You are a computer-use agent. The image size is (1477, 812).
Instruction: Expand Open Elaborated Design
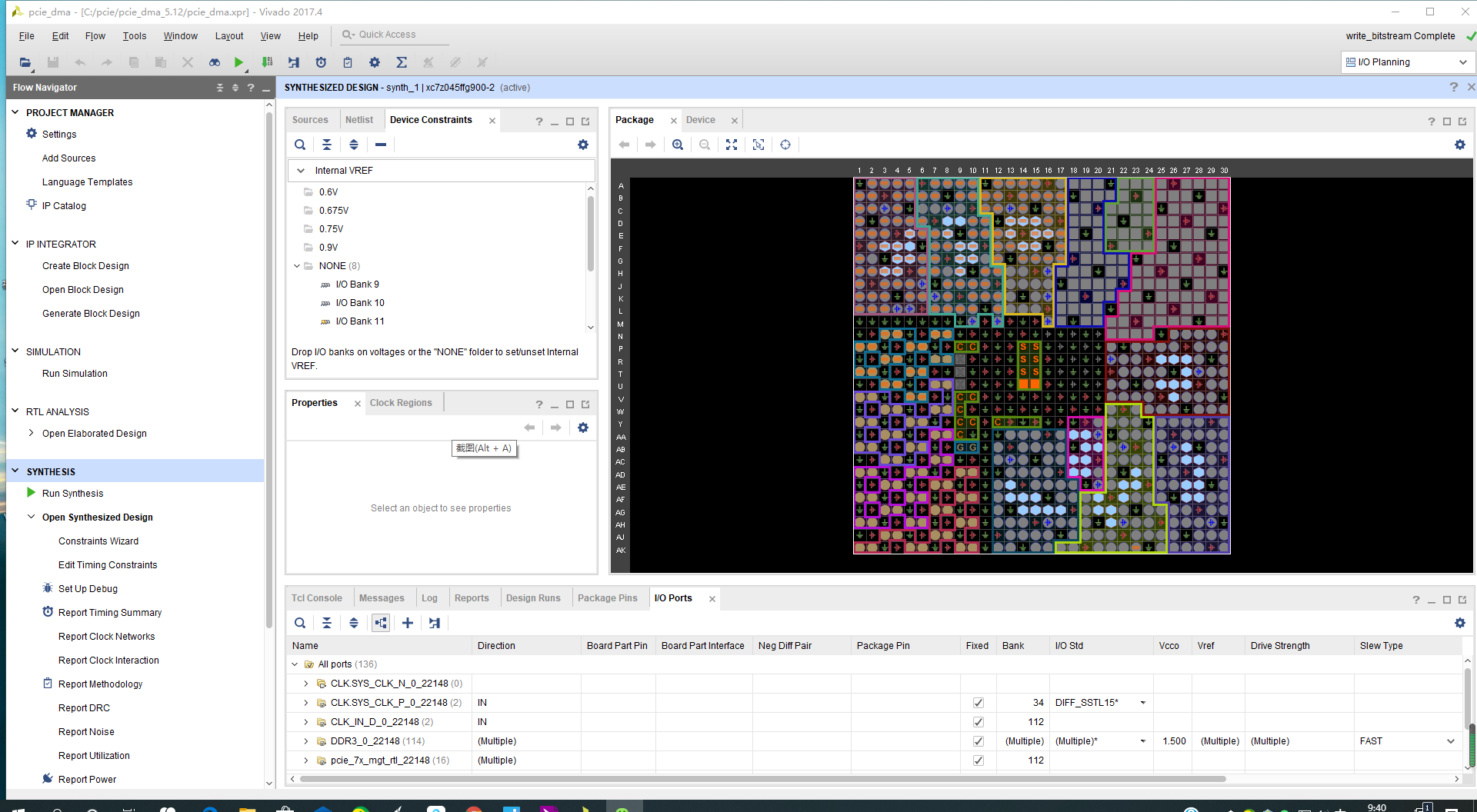pyautogui.click(x=31, y=433)
